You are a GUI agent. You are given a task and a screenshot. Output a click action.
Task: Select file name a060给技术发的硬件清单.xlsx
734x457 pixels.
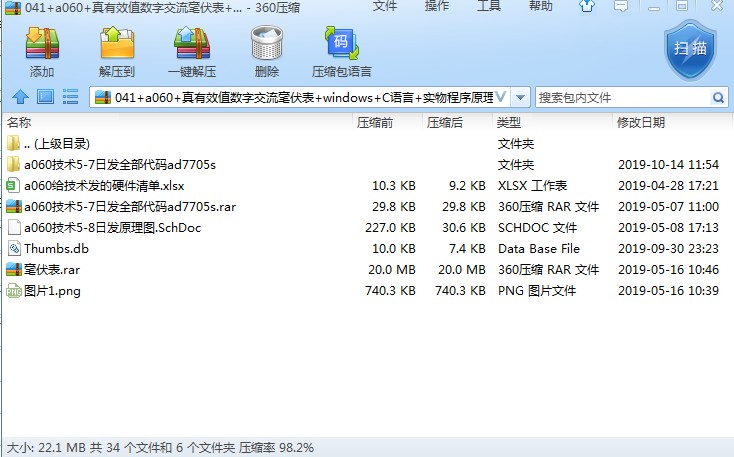104,186
